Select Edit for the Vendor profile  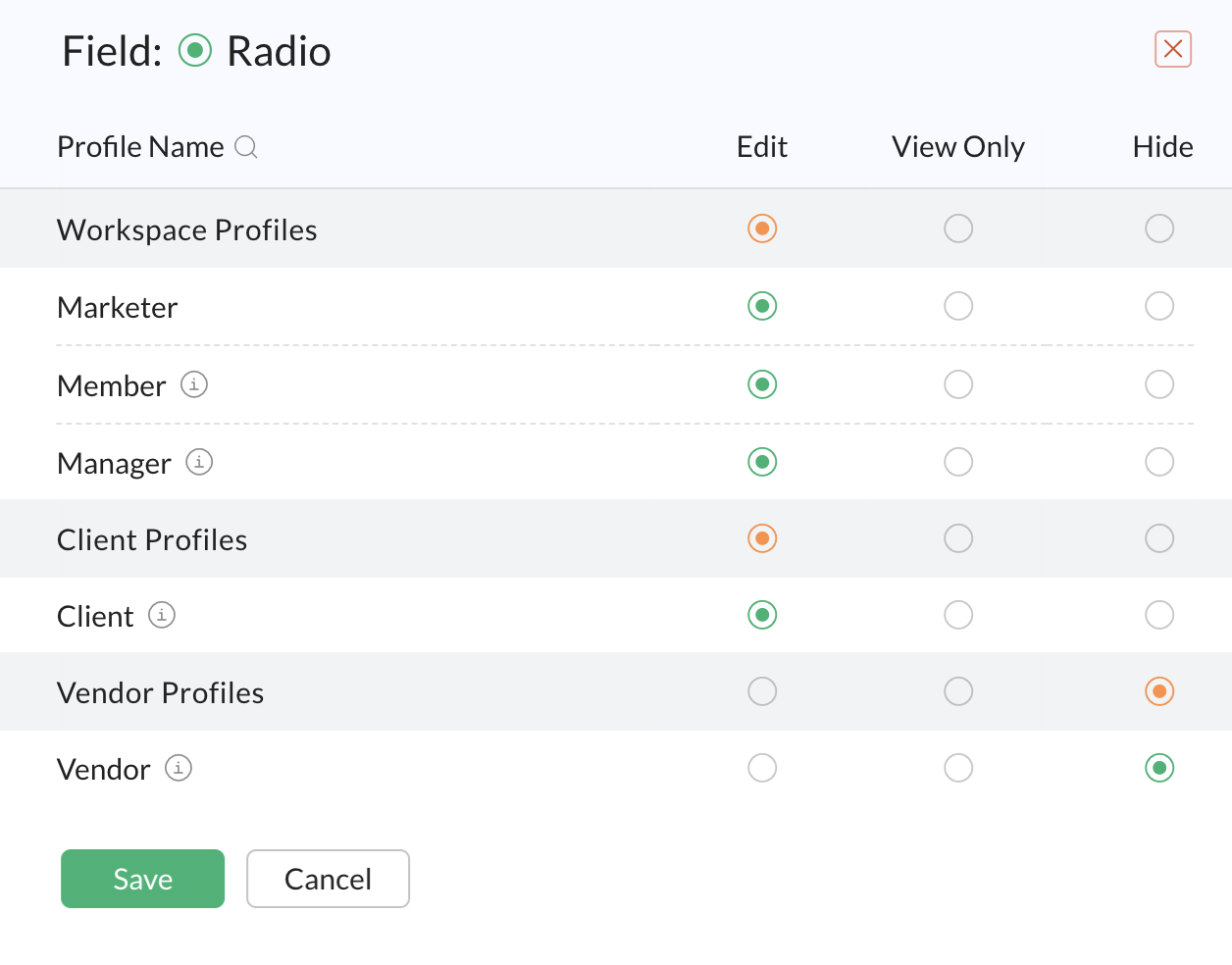(x=762, y=768)
